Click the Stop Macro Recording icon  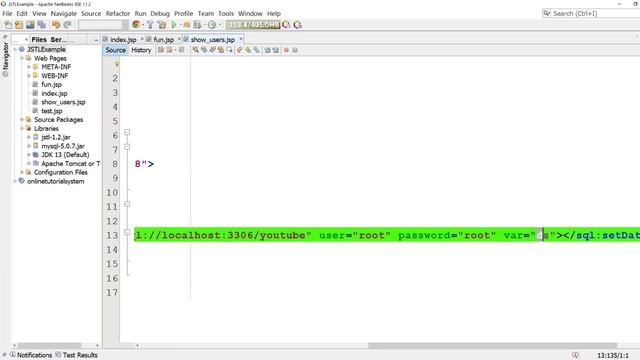click(x=295, y=50)
